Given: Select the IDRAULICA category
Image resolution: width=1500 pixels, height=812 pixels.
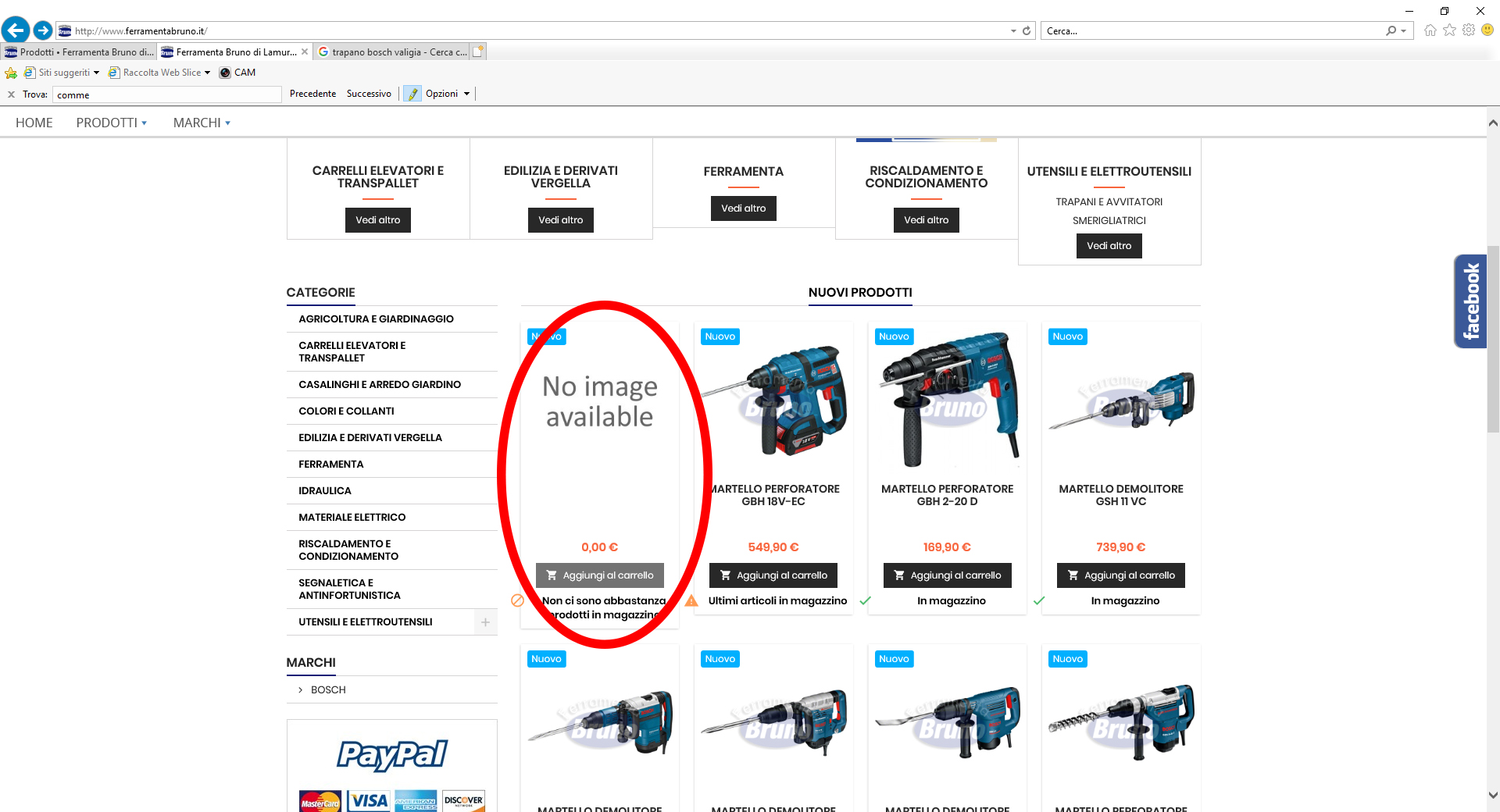Looking at the screenshot, I should pyautogui.click(x=325, y=491).
